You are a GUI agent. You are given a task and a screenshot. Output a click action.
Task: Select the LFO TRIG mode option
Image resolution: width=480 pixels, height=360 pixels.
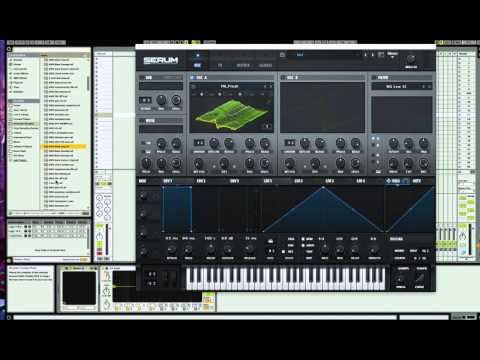(x=291, y=239)
